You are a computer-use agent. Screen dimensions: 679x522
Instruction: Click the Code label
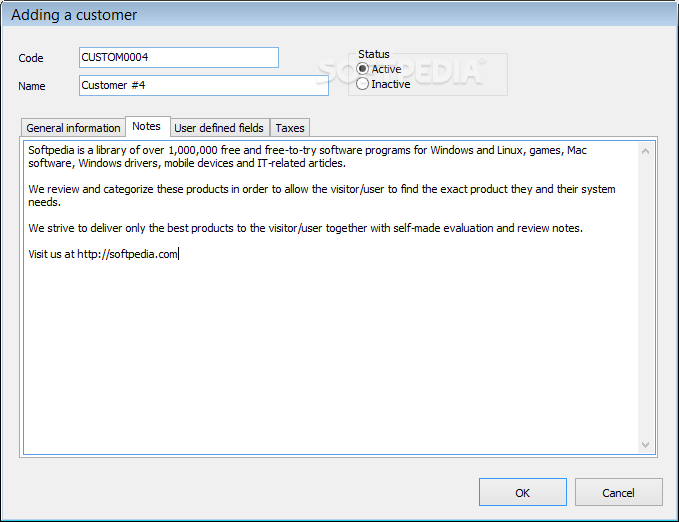(31, 58)
